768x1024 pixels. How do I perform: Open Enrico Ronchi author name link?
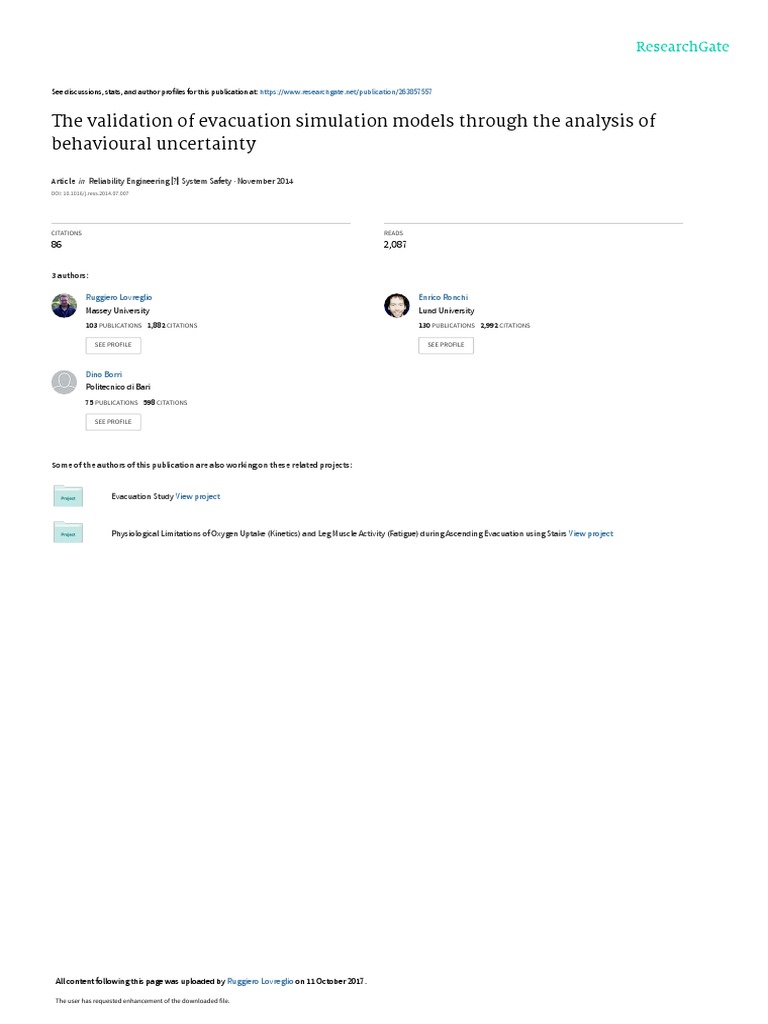coord(443,297)
